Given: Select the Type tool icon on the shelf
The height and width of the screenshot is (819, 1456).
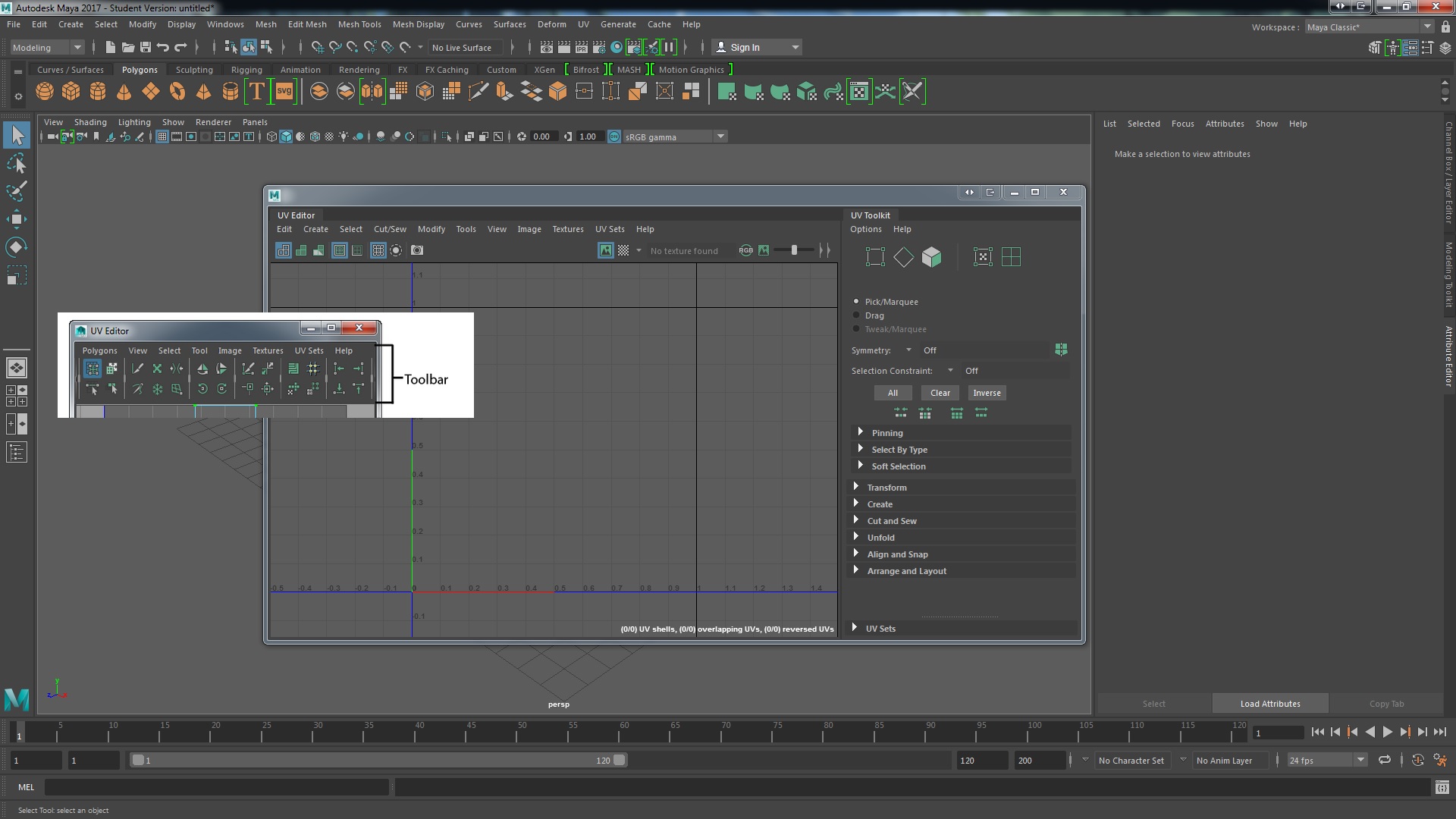Looking at the screenshot, I should pyautogui.click(x=257, y=91).
